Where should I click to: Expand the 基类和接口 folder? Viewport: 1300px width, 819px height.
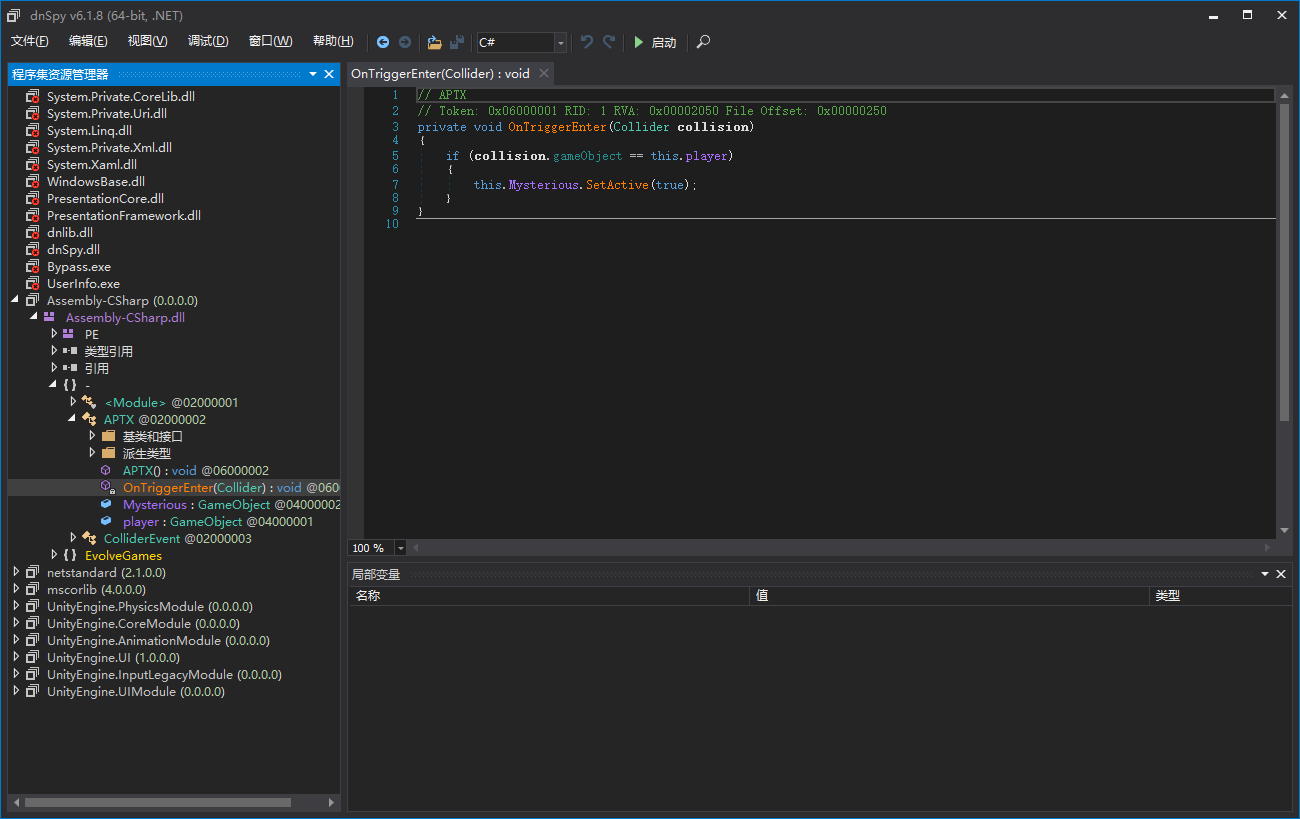pos(92,436)
